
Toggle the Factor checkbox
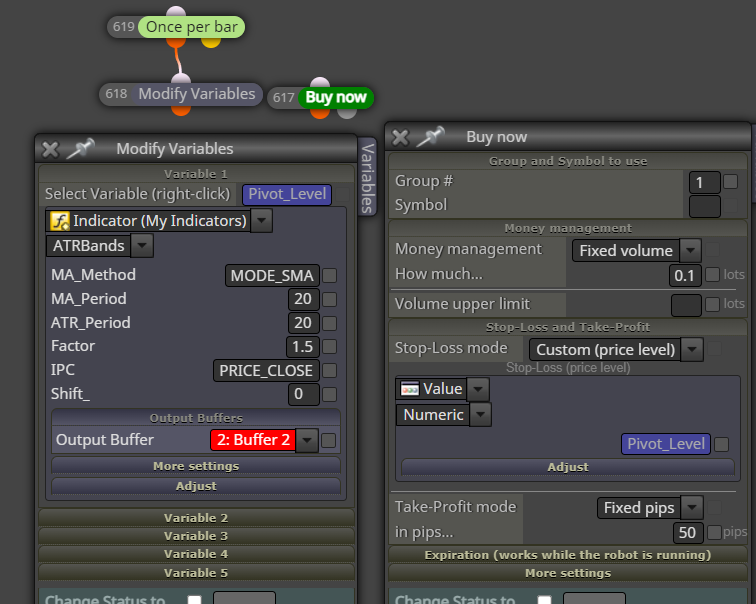tap(330, 347)
